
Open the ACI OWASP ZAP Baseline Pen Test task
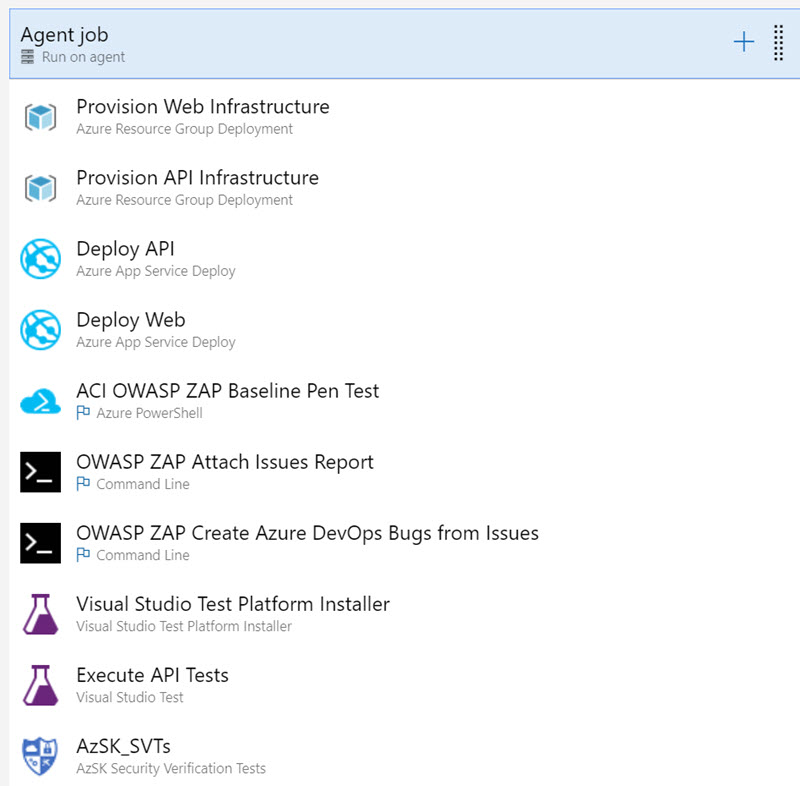[228, 390]
